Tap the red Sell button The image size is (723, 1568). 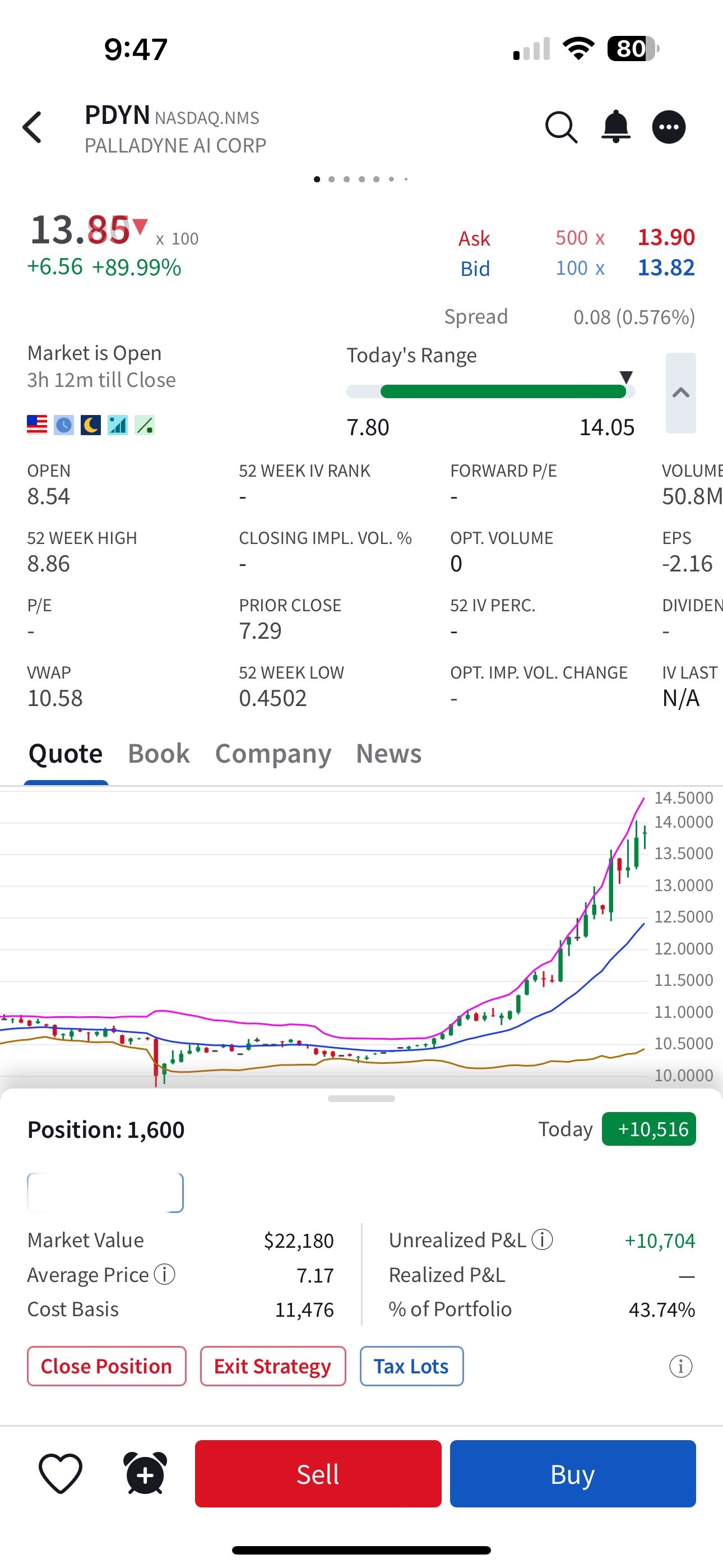coord(318,1474)
